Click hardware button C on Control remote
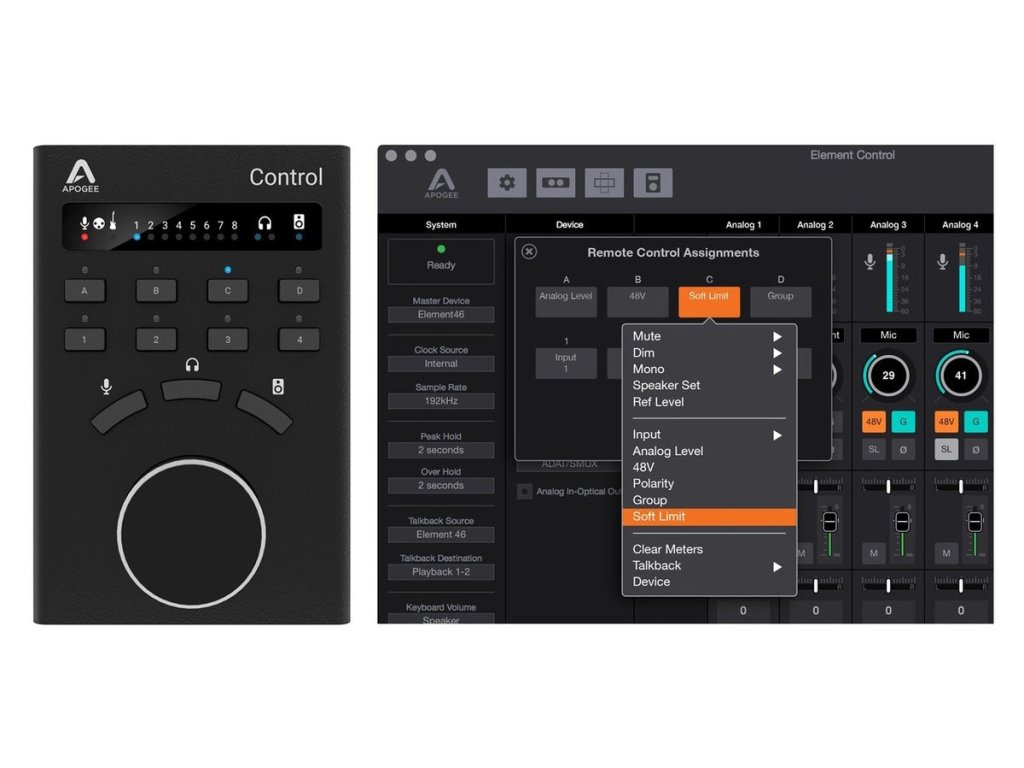The height and width of the screenshot is (768, 1024). [227, 291]
